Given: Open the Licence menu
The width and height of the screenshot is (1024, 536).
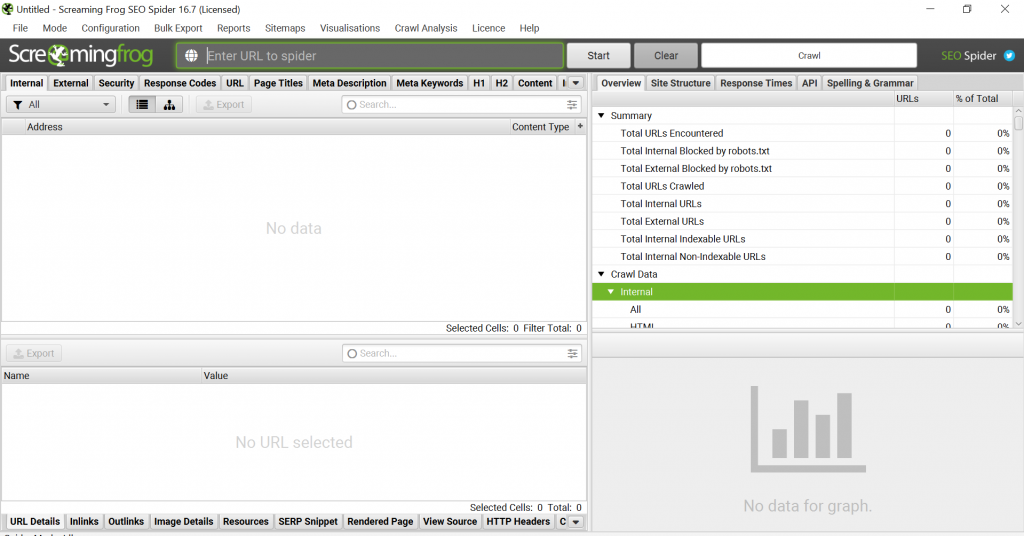Looking at the screenshot, I should 488,28.
